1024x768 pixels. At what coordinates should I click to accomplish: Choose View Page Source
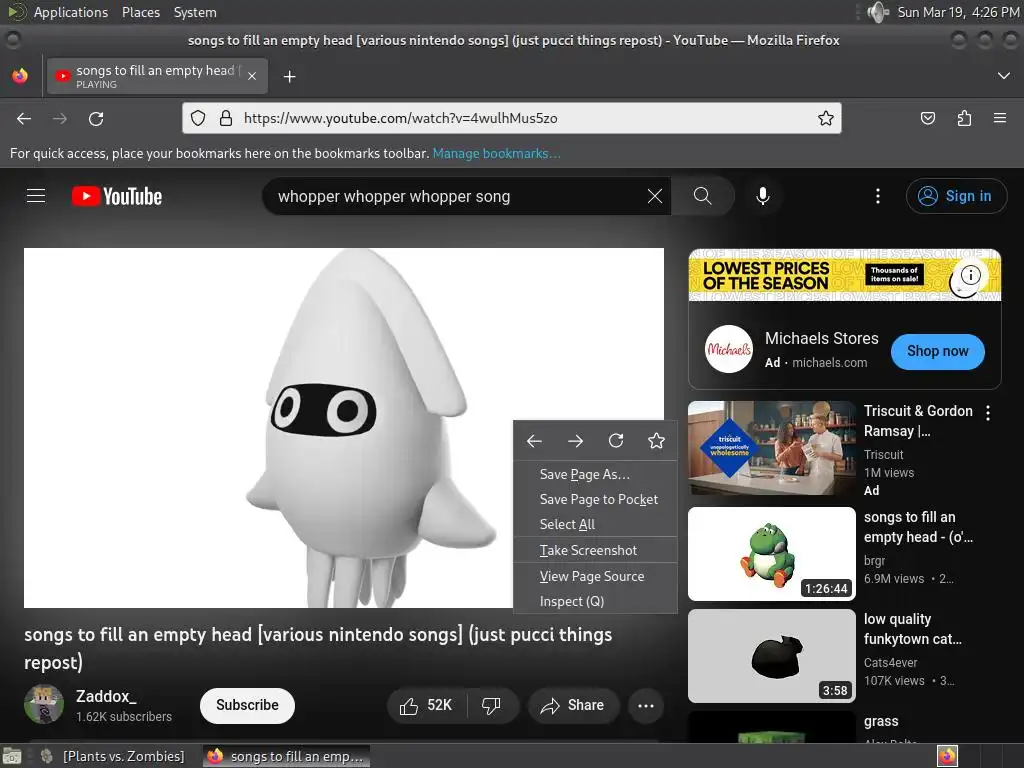pos(595,577)
